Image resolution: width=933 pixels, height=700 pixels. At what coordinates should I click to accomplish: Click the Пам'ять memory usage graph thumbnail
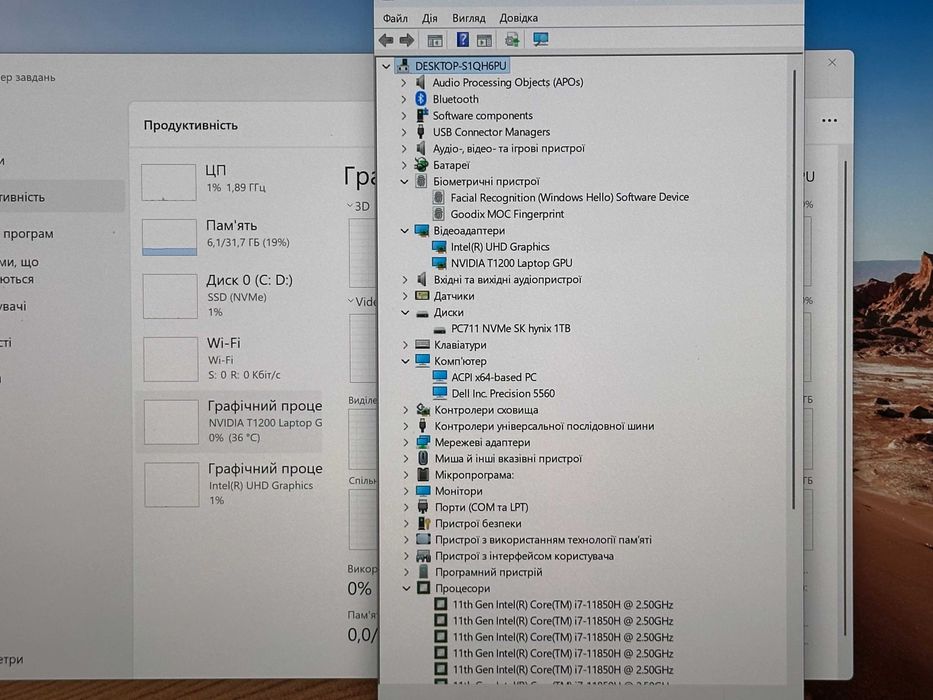click(x=169, y=237)
